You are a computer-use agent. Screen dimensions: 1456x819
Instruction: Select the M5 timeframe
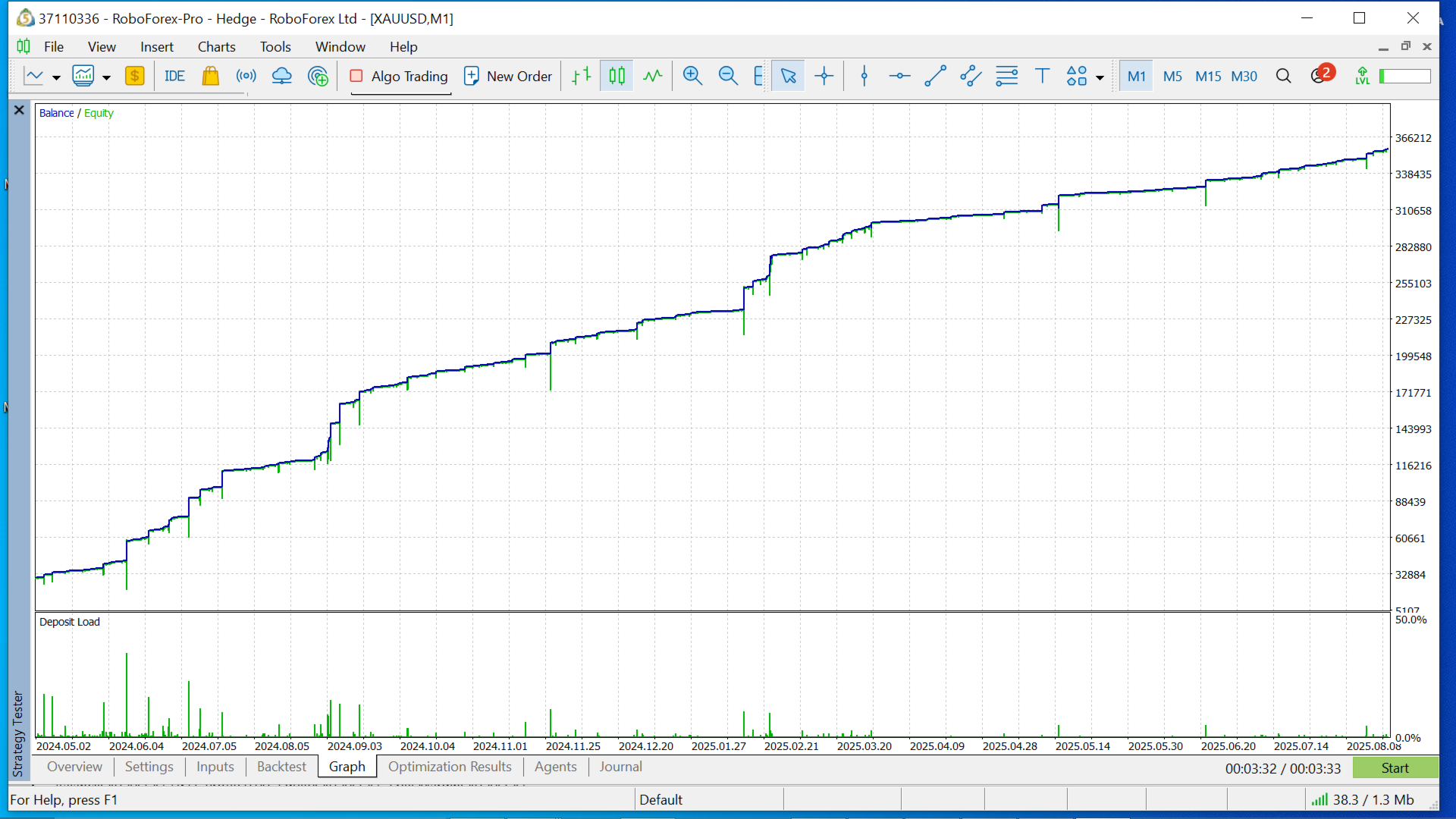click(x=1172, y=77)
